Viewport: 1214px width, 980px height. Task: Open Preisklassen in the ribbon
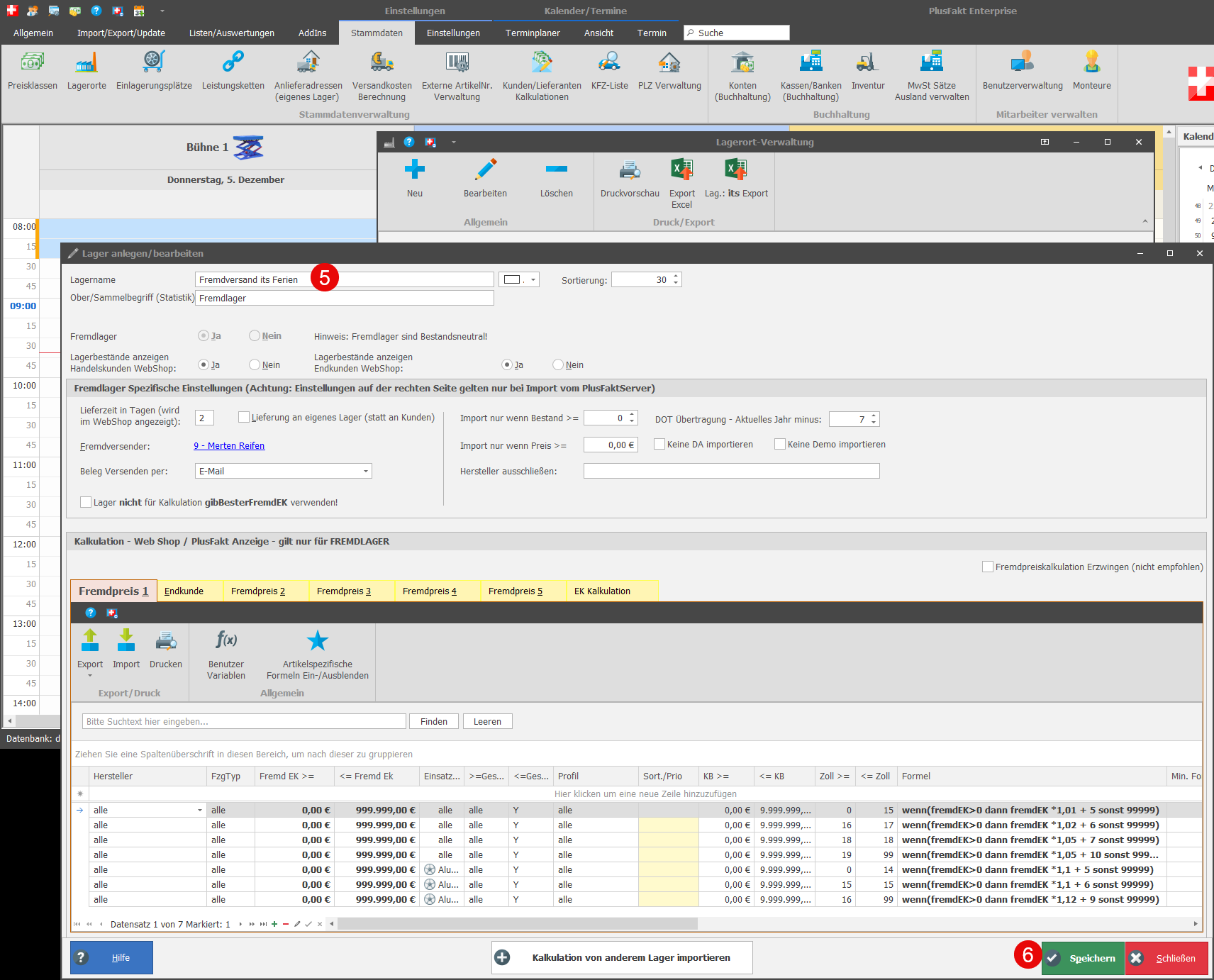(32, 71)
